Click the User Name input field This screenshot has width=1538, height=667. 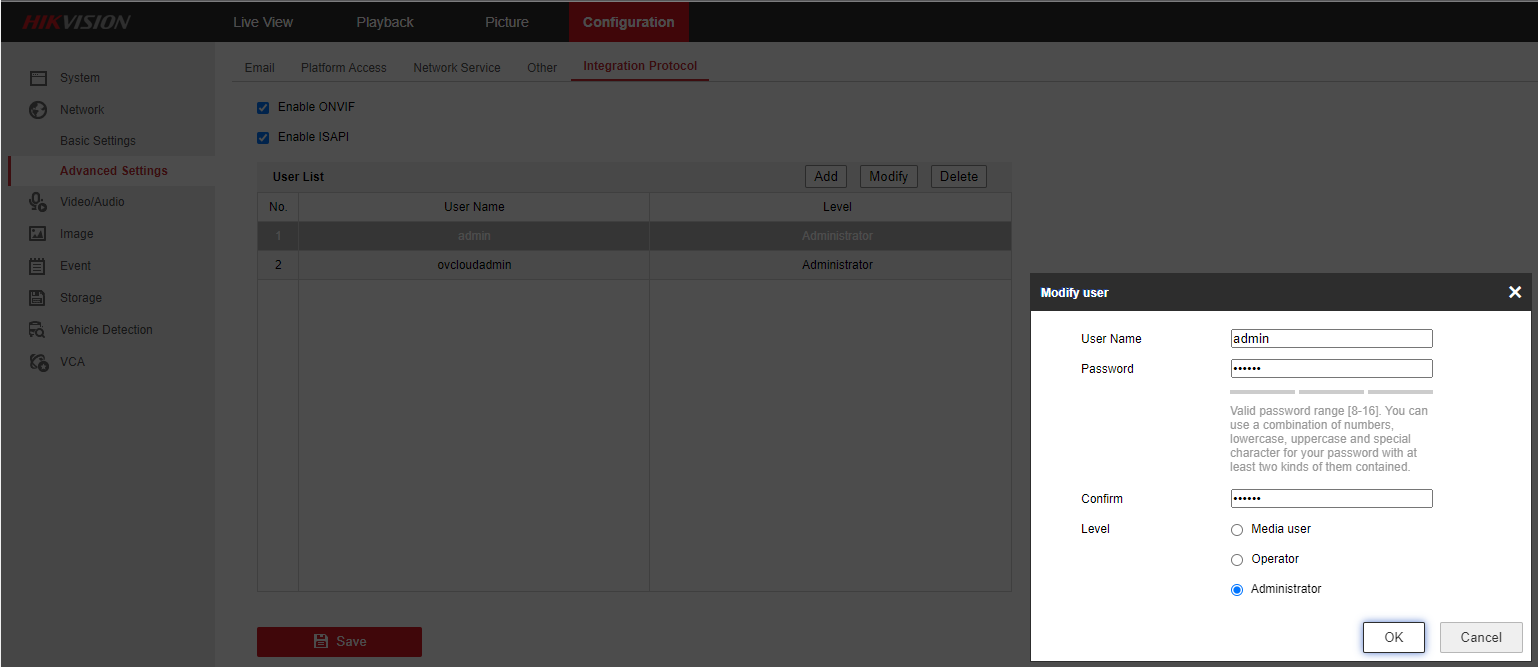[1331, 339]
